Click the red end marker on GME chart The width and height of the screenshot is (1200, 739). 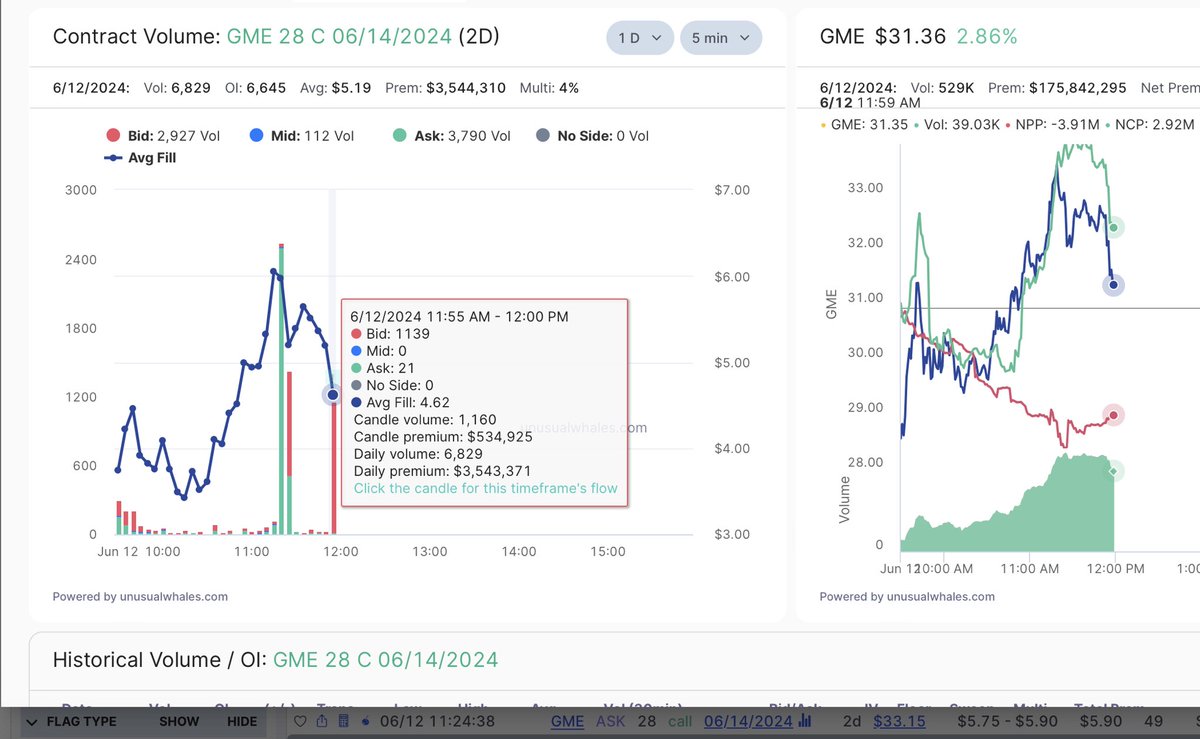coord(1114,415)
